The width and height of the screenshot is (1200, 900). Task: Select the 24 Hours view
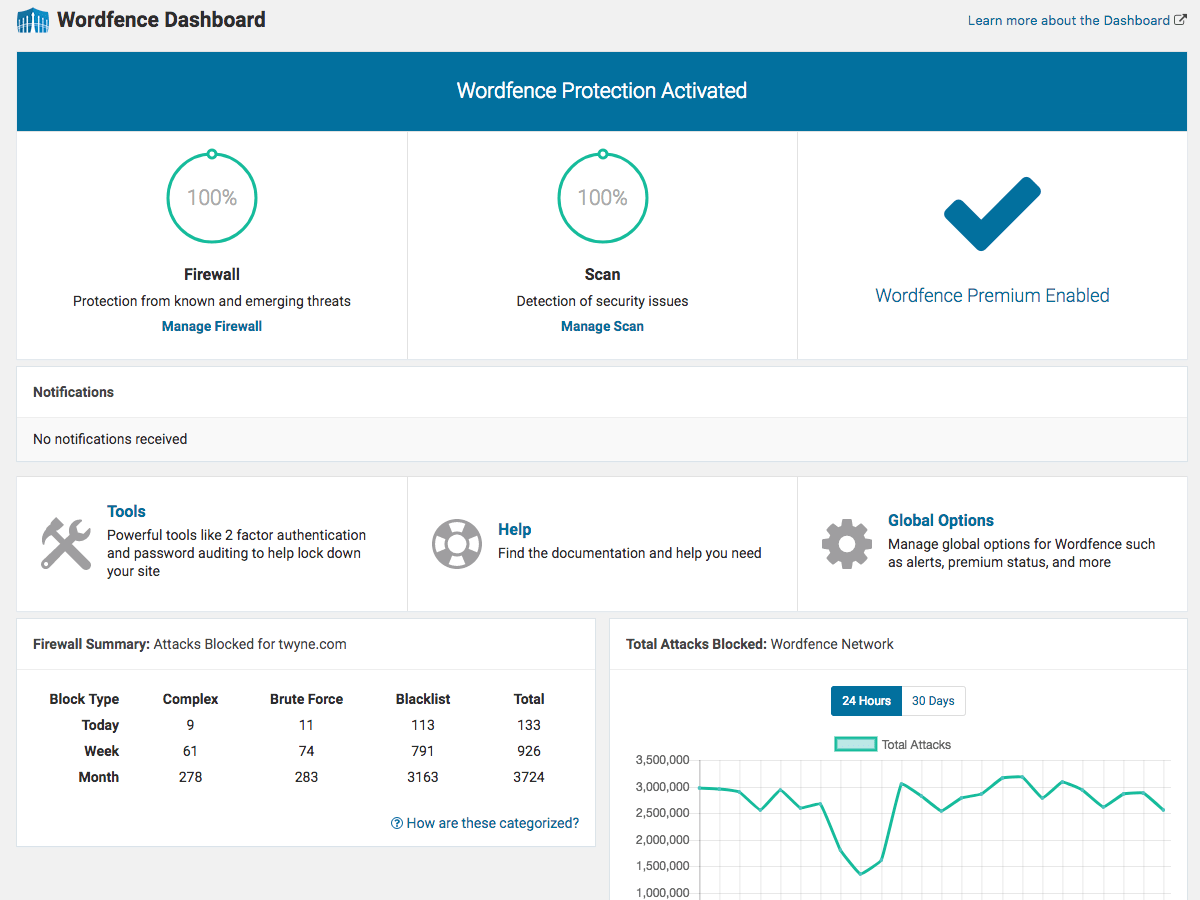click(866, 701)
